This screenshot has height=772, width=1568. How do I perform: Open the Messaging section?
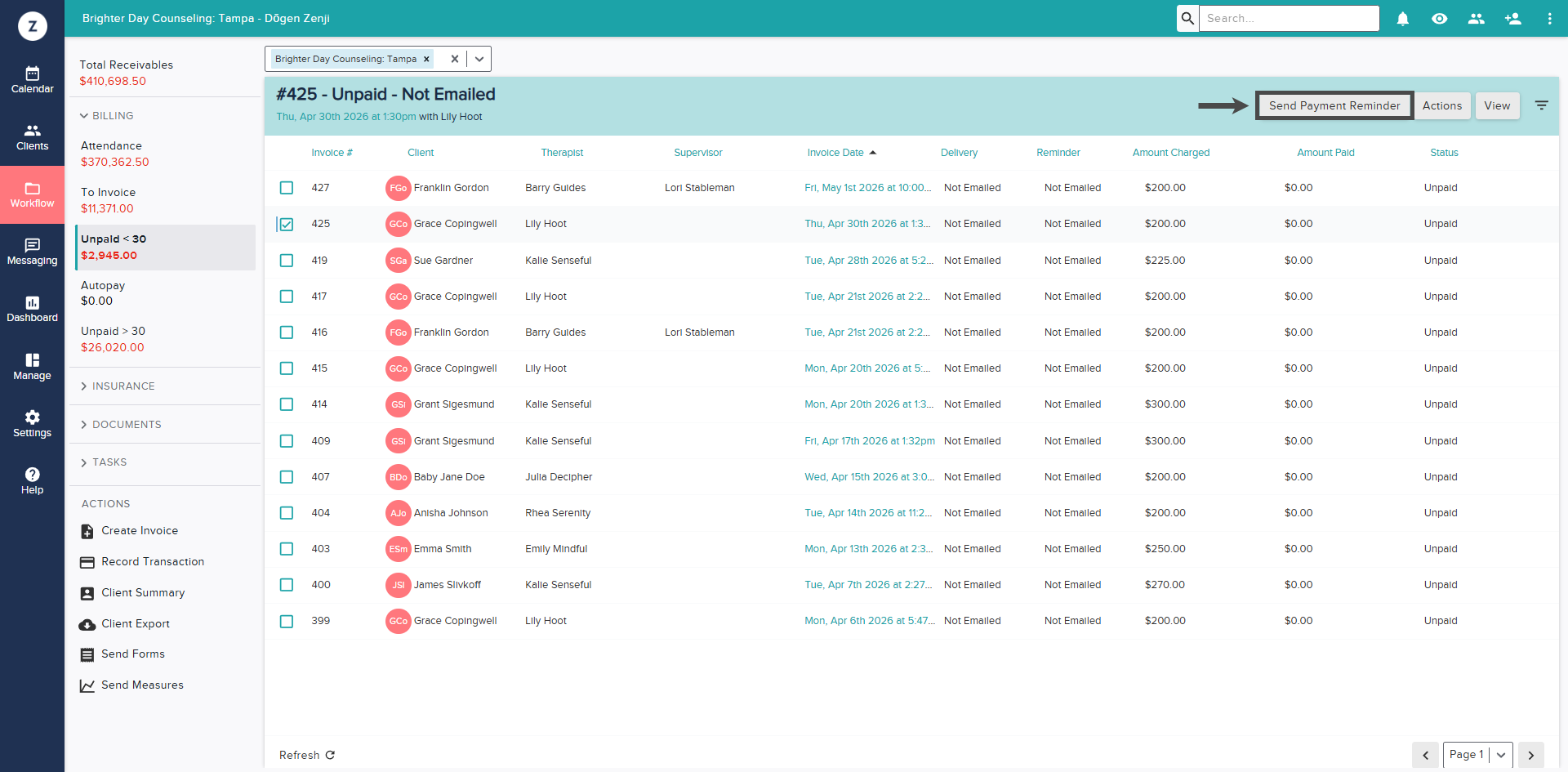point(32,252)
